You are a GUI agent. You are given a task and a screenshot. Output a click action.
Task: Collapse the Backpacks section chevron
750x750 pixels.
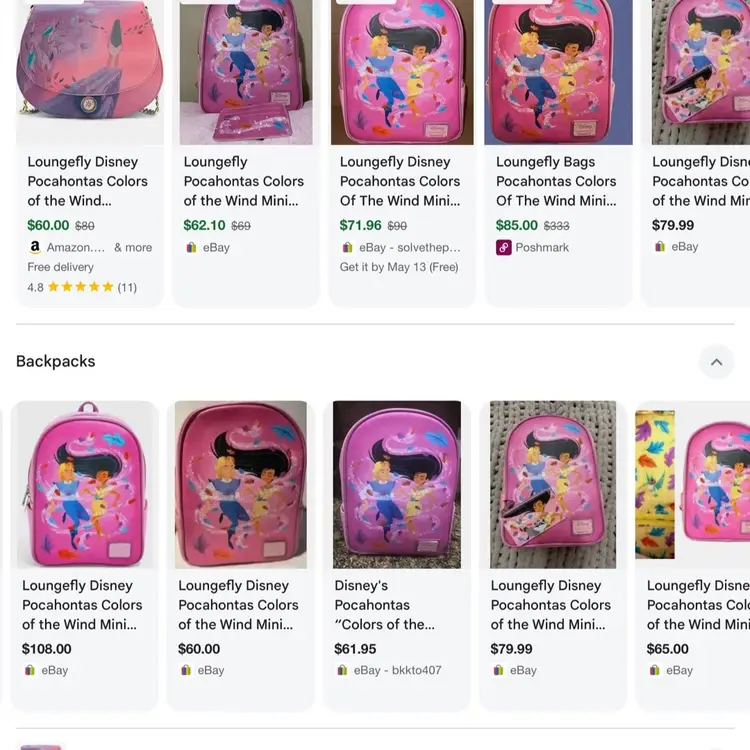(x=716, y=362)
